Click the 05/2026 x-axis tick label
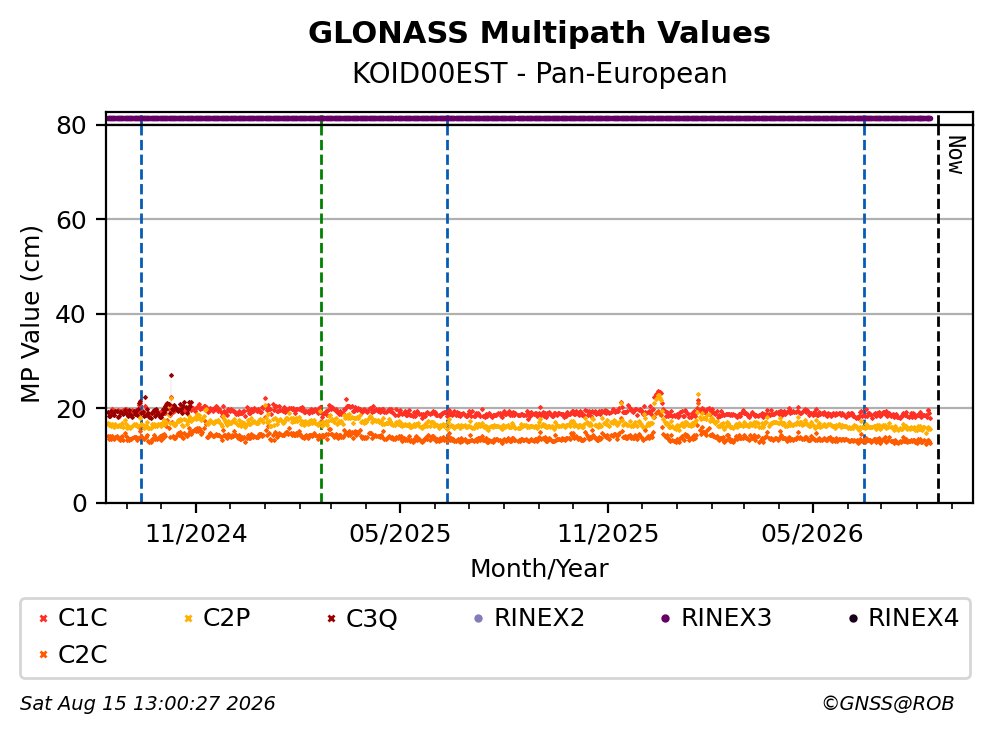Viewport: 992px width, 734px height. [812, 534]
